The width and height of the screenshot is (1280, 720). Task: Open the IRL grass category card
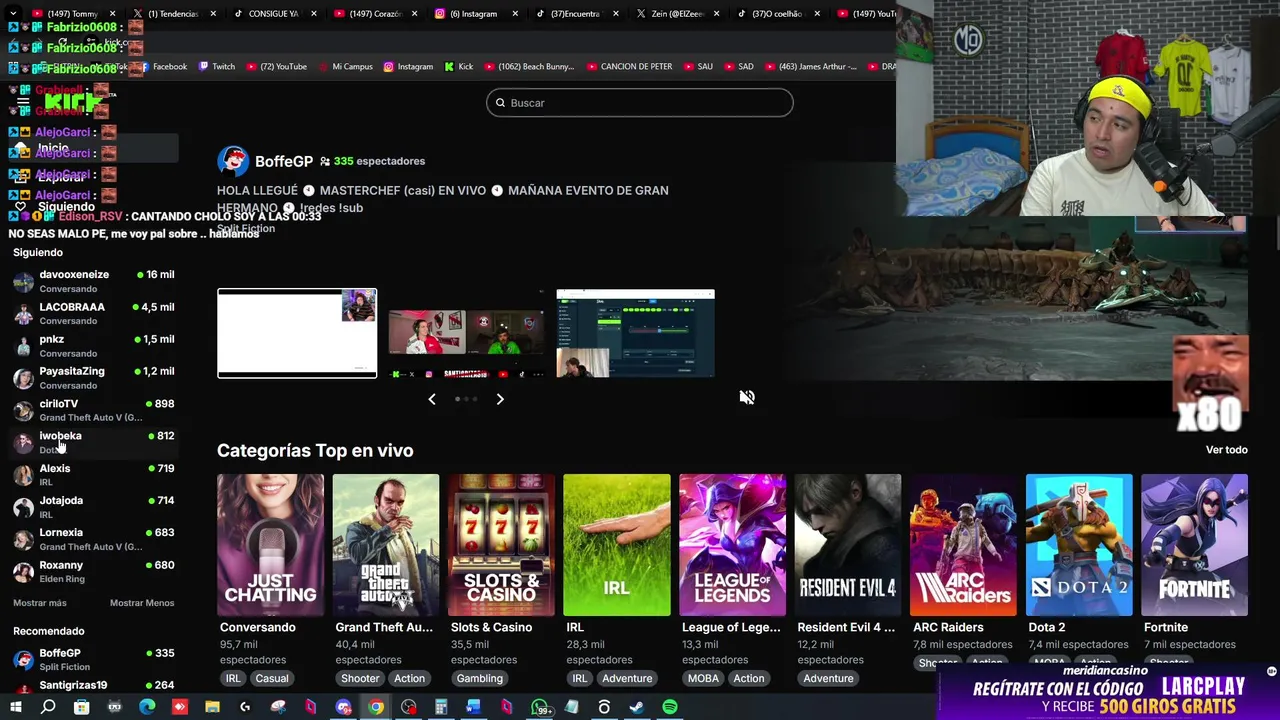(616, 545)
